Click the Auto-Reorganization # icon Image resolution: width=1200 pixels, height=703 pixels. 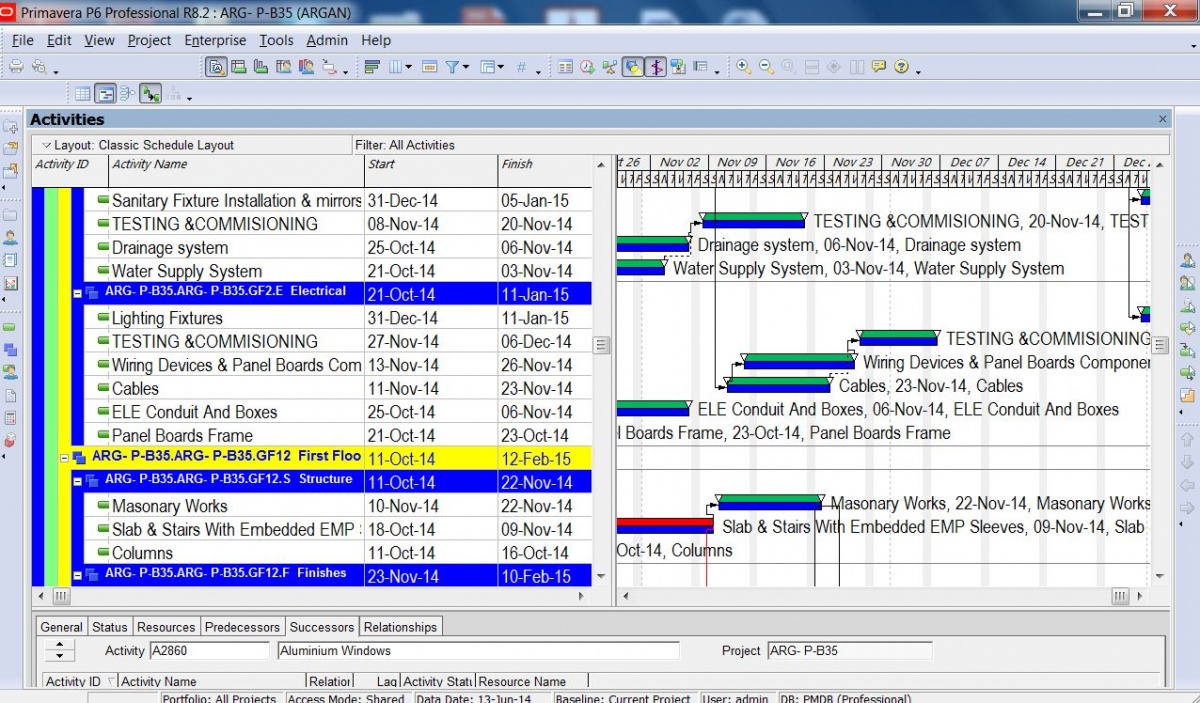click(x=521, y=67)
